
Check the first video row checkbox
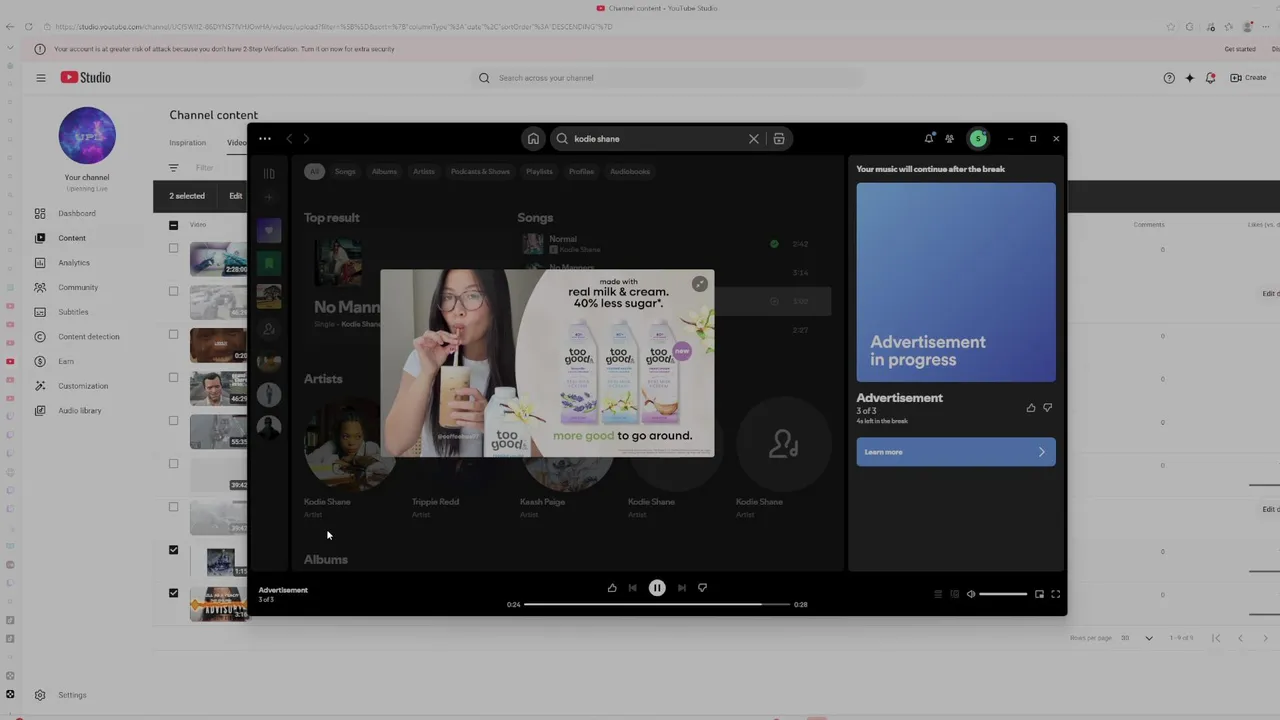(x=173, y=248)
